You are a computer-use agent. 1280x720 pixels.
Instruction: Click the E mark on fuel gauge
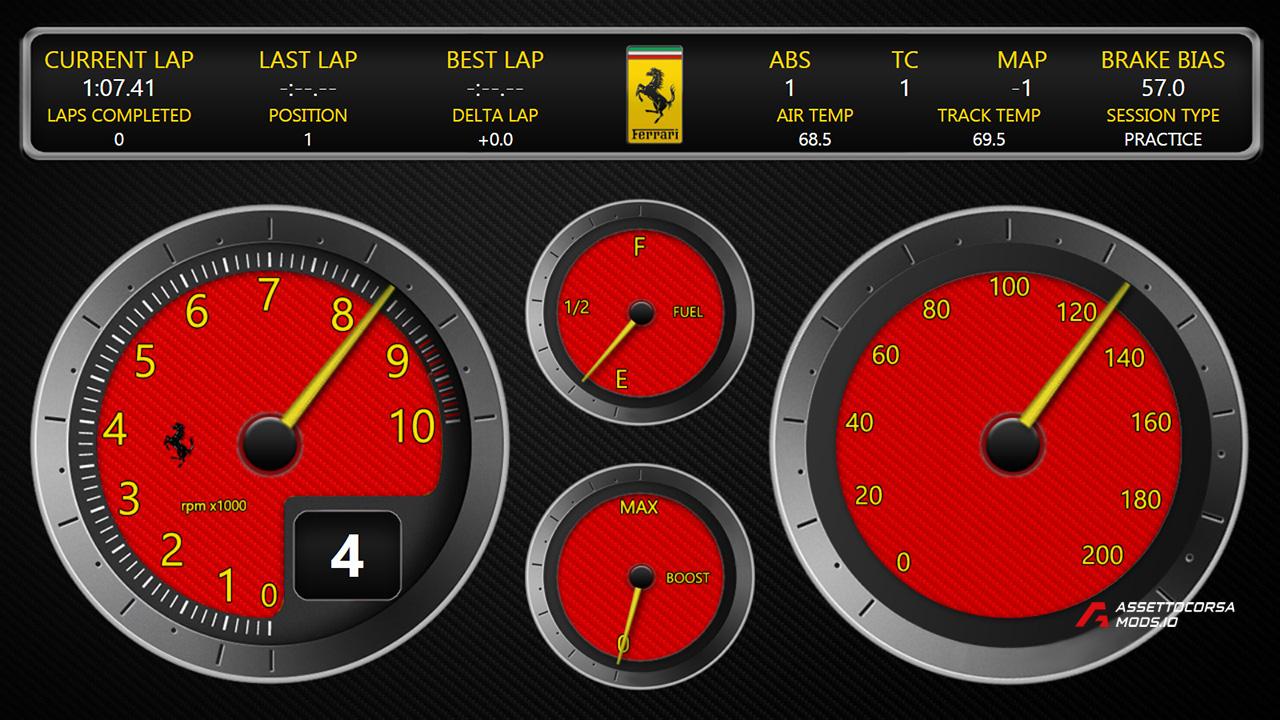pyautogui.click(x=622, y=379)
